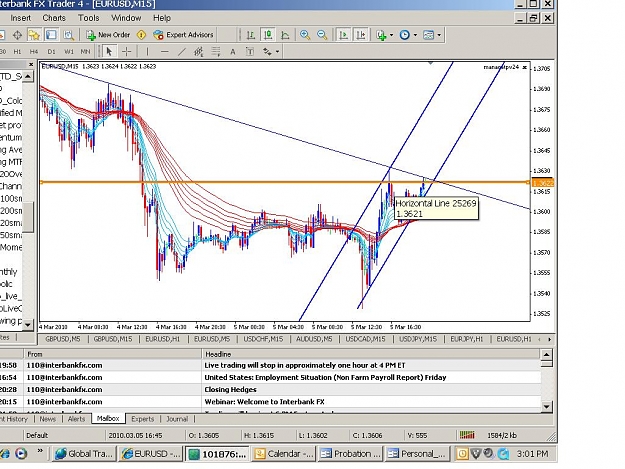Expand the Indicators dropdown arrow
Viewport: 625px width, 469px height.
coord(391,35)
